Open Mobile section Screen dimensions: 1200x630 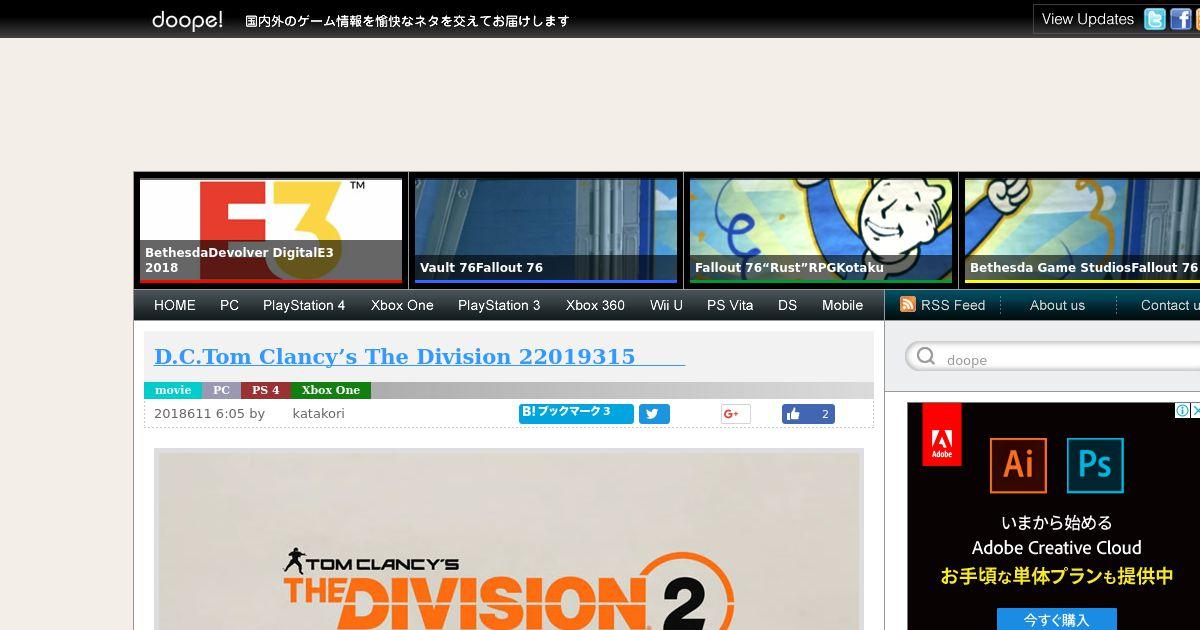pos(842,305)
